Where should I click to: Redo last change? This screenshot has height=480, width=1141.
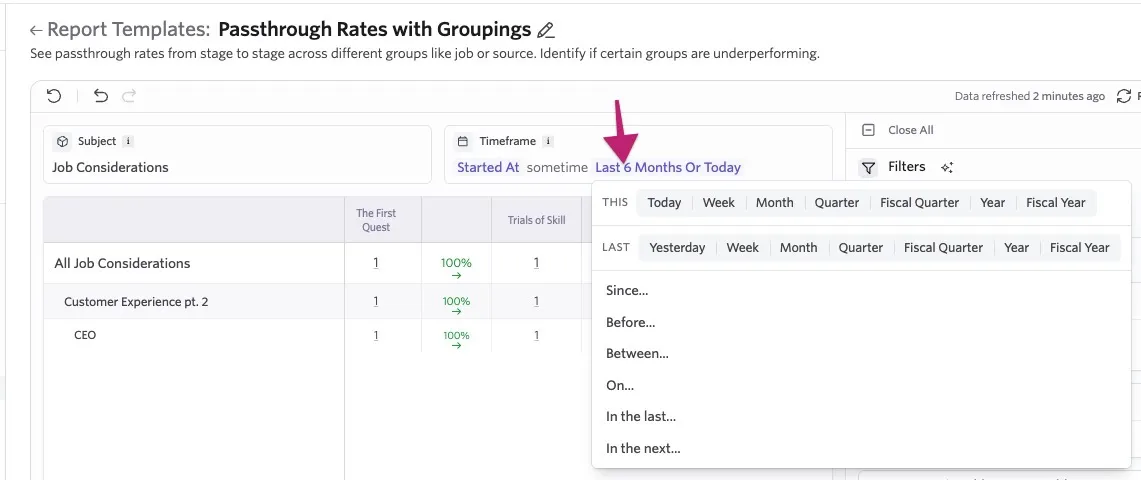point(129,96)
